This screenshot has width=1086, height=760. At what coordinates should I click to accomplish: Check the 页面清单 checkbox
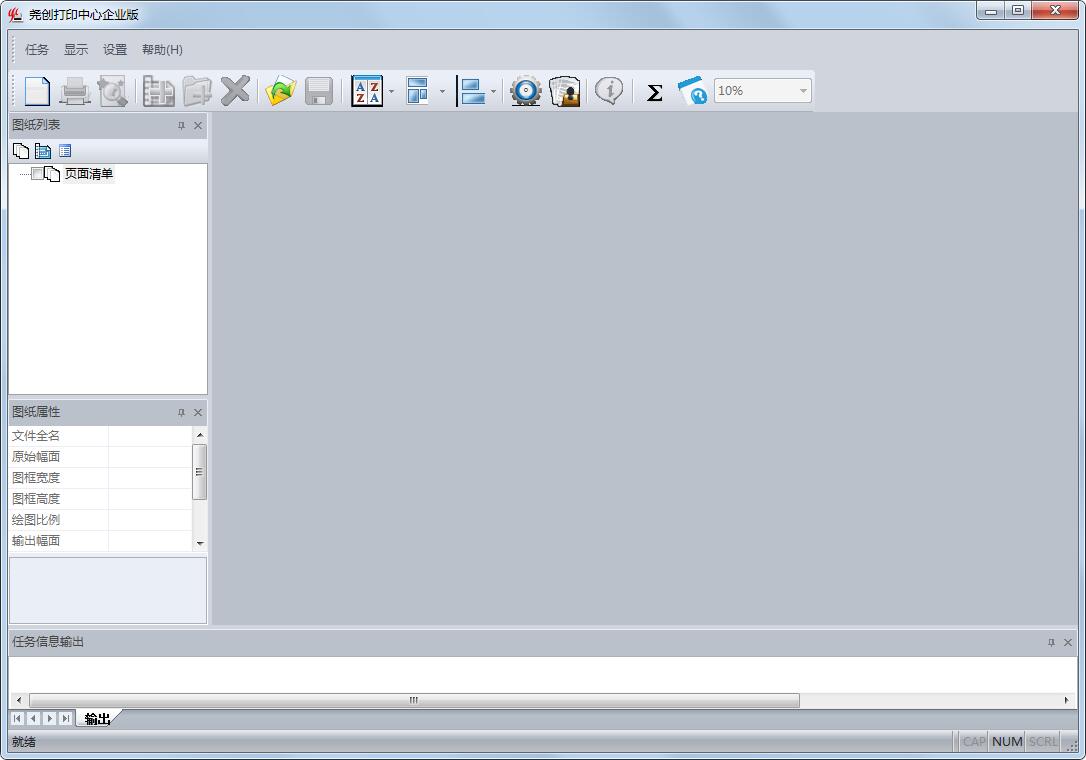pyautogui.click(x=38, y=174)
